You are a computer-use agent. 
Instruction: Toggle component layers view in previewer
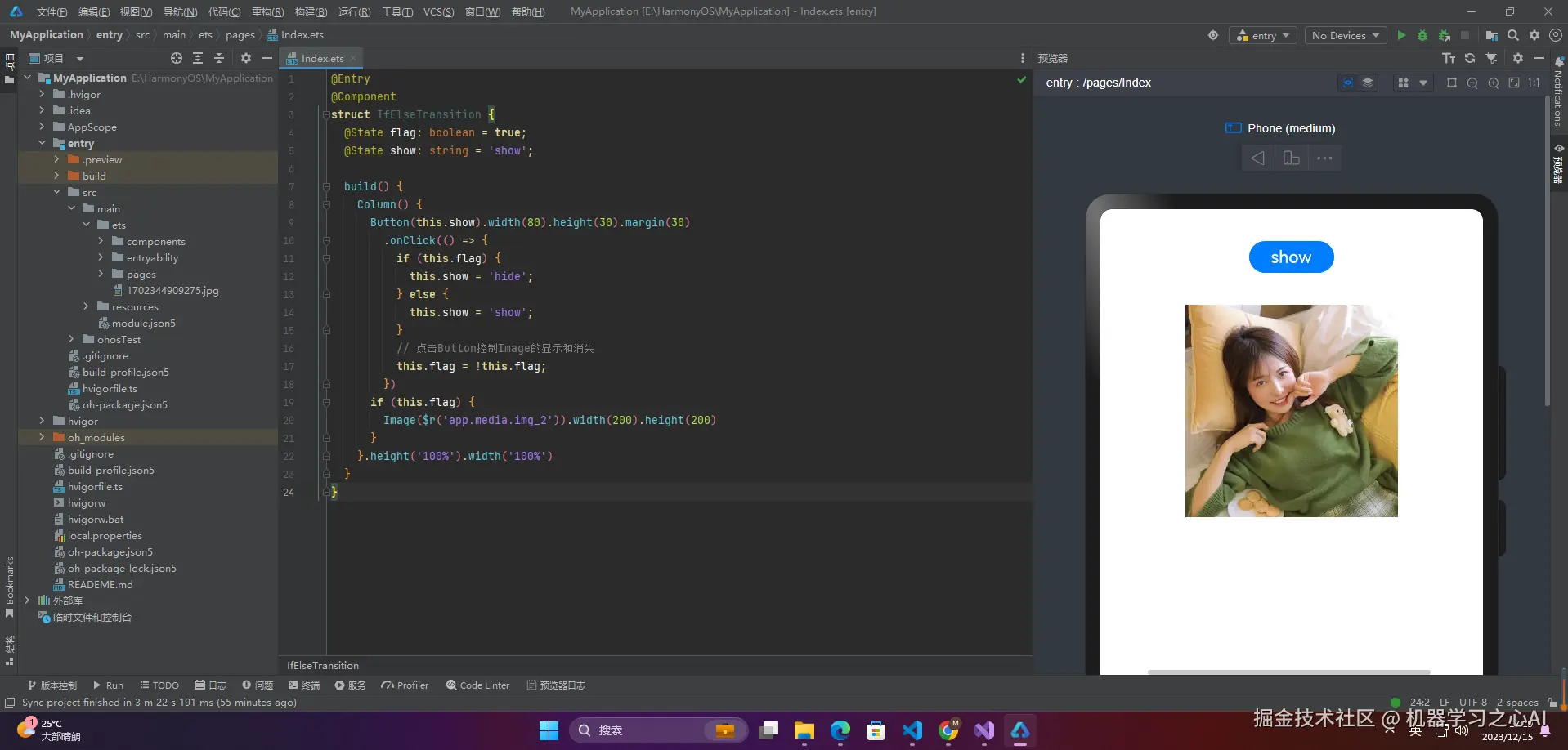click(1368, 83)
